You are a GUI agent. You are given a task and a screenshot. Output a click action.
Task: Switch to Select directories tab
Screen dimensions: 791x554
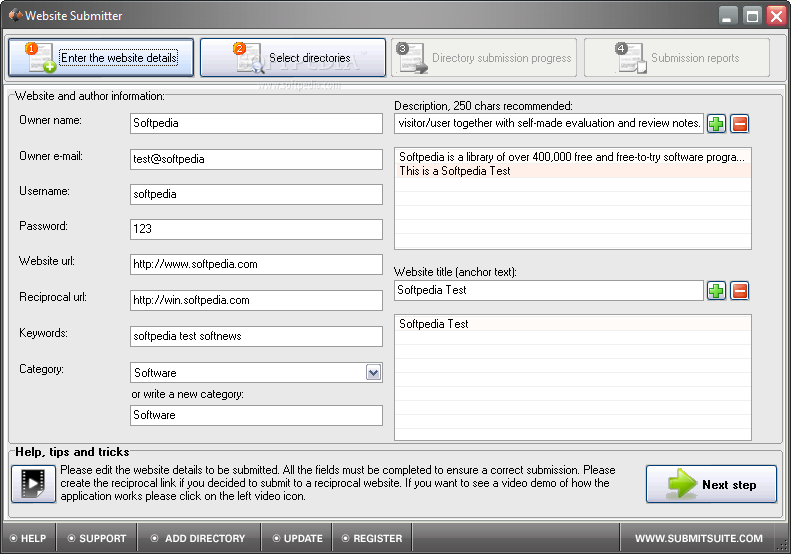pos(293,58)
